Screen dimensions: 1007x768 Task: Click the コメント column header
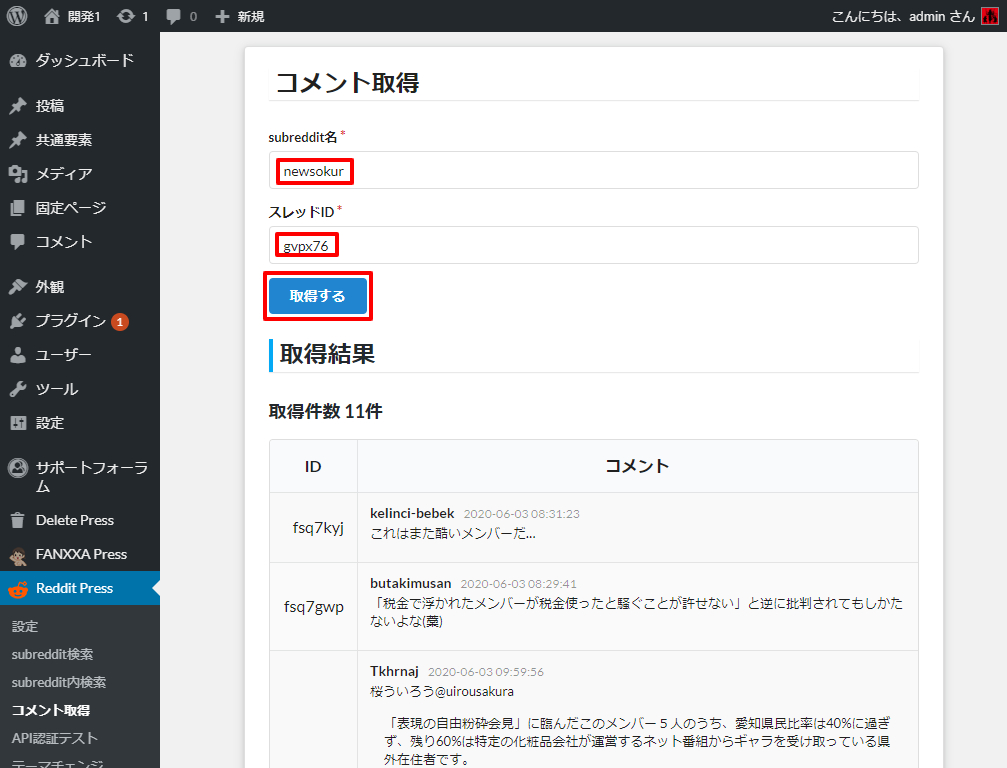(637, 466)
